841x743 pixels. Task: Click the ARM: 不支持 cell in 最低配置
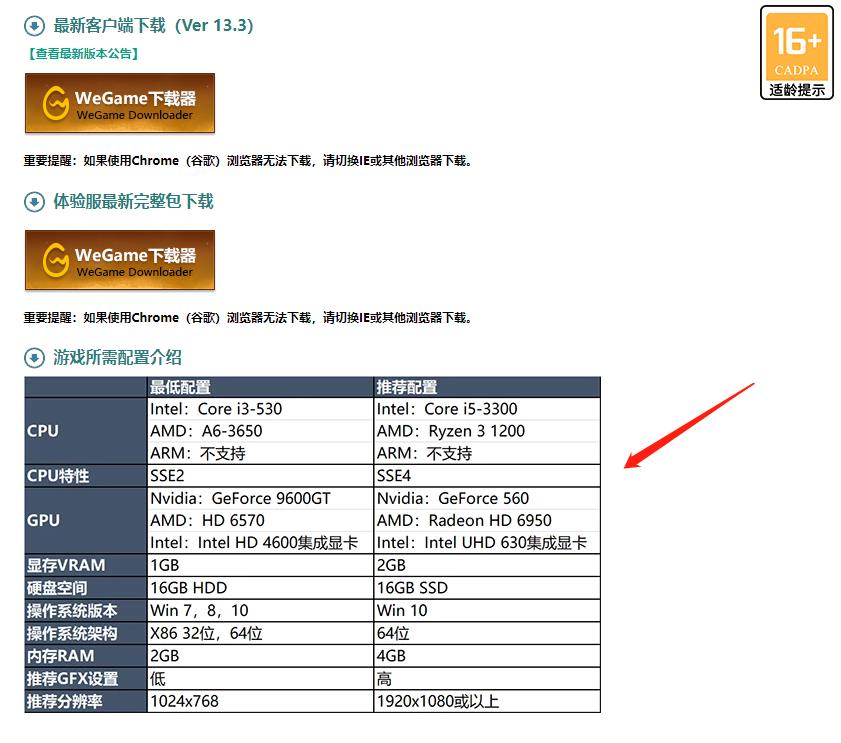pos(260,453)
